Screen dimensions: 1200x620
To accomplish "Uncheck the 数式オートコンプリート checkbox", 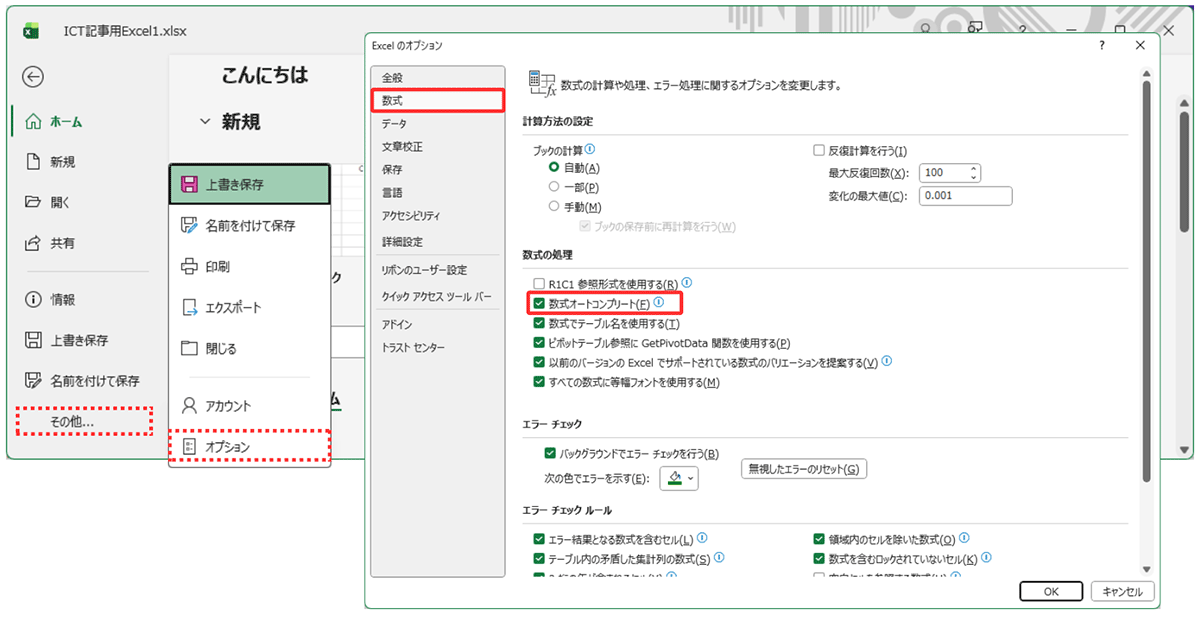I will tap(540, 303).
